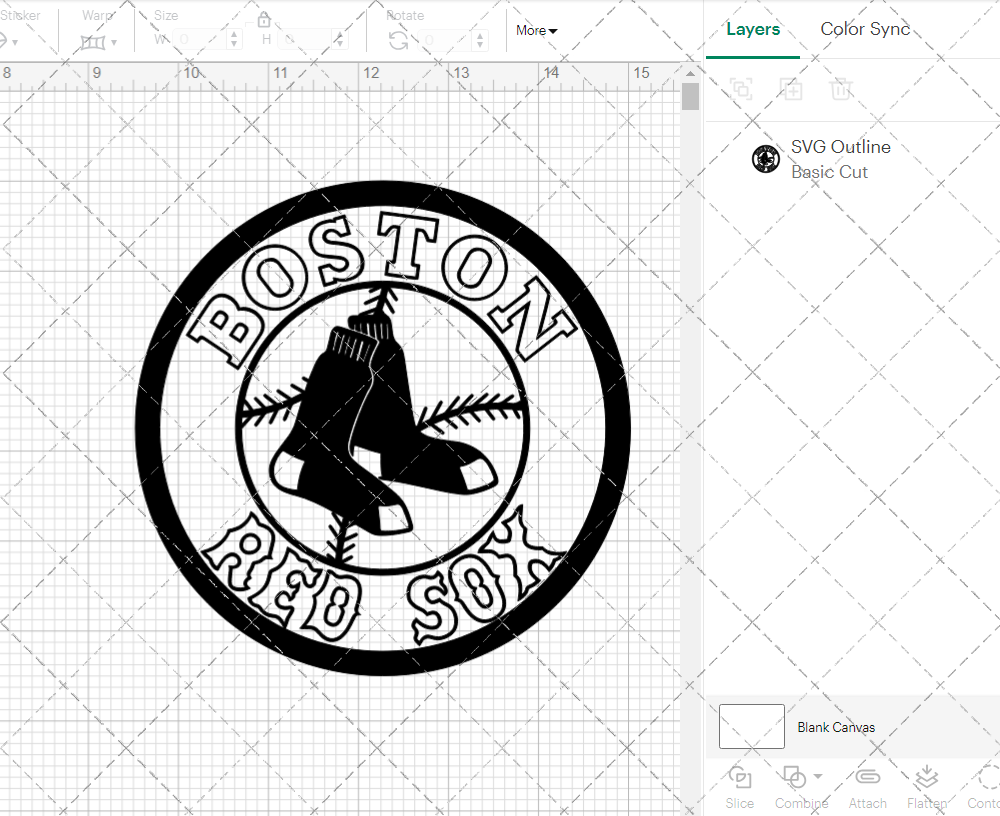Click the Warp tool icon
Viewport: 1000px width, 816px height.
click(93, 42)
